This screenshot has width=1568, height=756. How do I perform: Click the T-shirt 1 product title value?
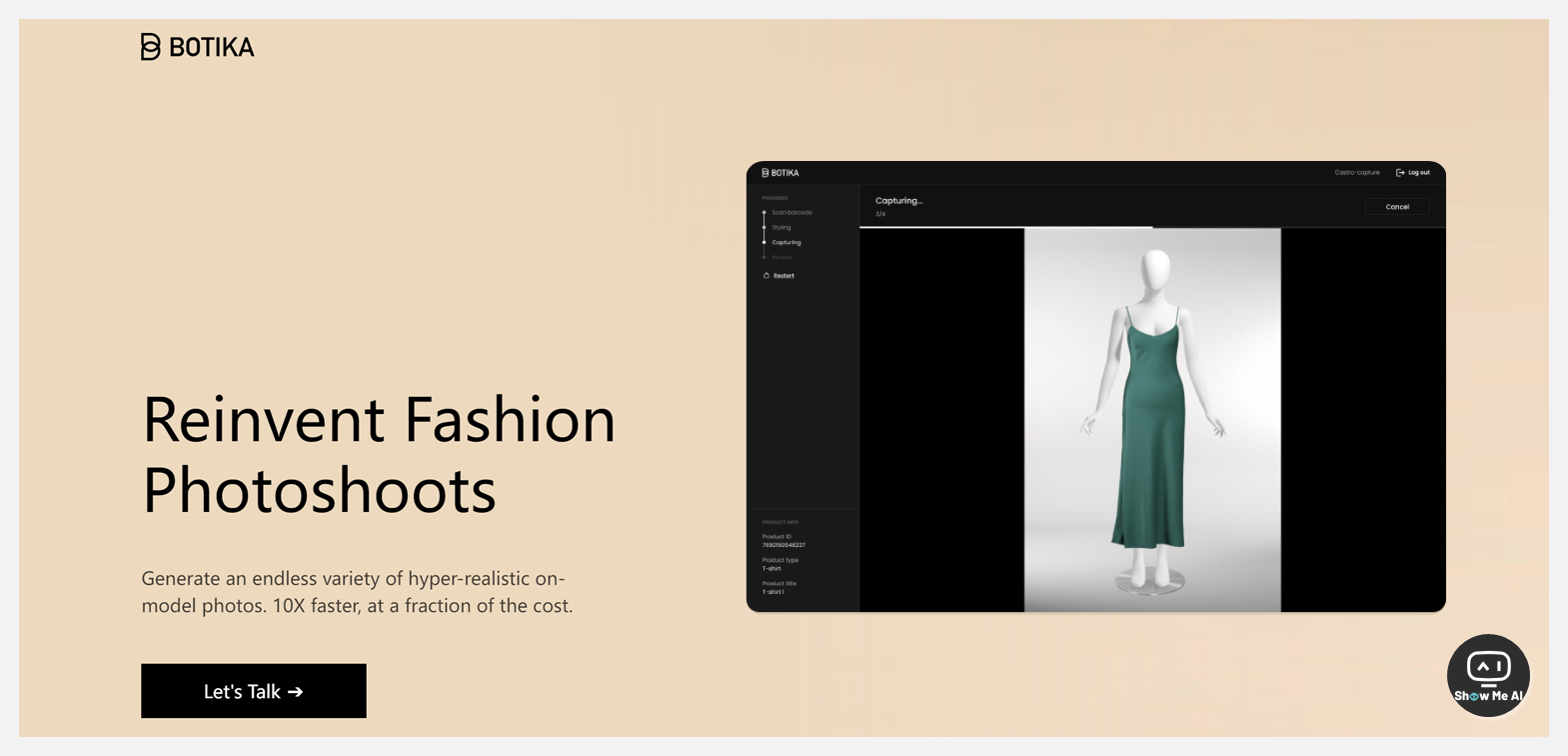(x=774, y=592)
